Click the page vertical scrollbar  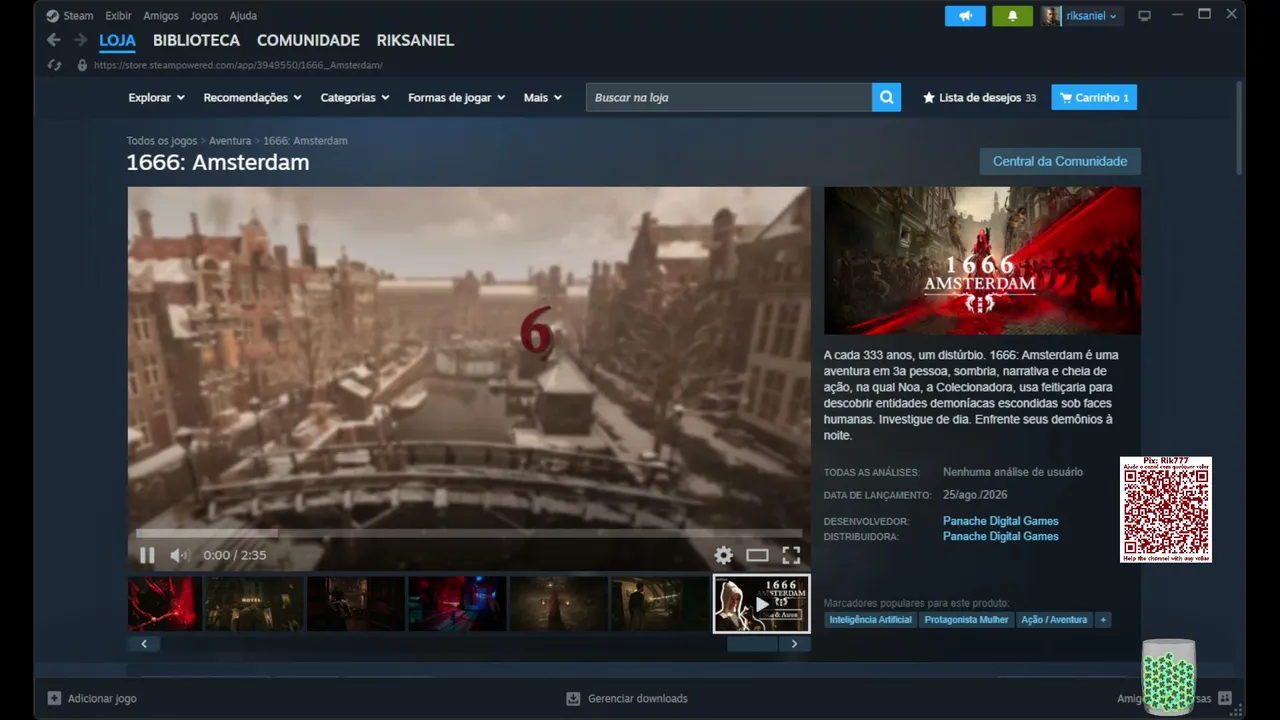pos(1239,127)
